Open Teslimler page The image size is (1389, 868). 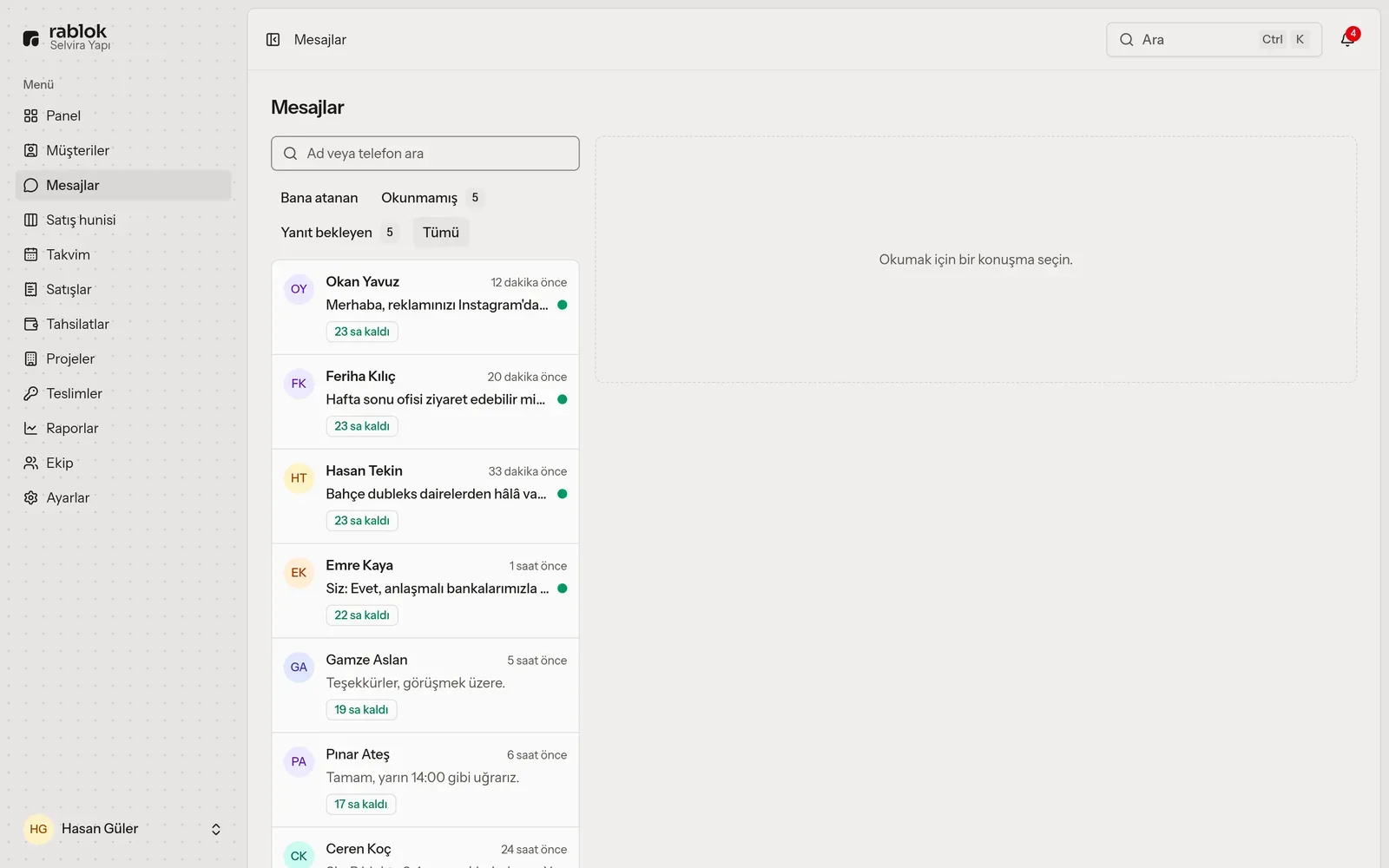pyautogui.click(x=123, y=393)
